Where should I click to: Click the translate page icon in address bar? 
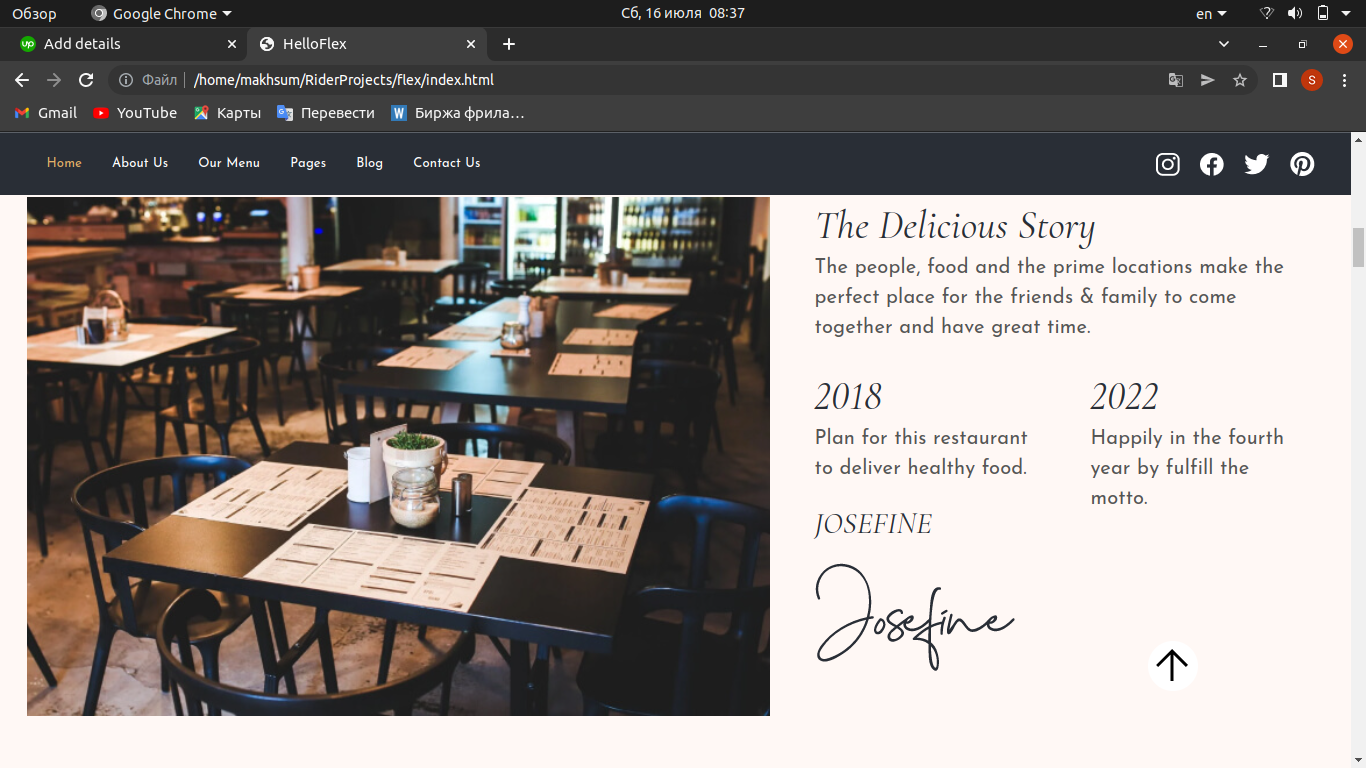[1176, 80]
